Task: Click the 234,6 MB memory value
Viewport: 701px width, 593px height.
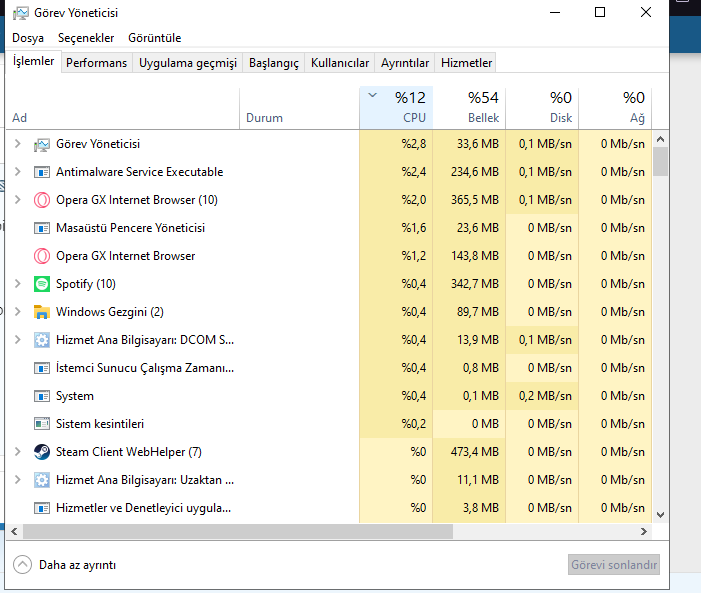Action: click(474, 172)
